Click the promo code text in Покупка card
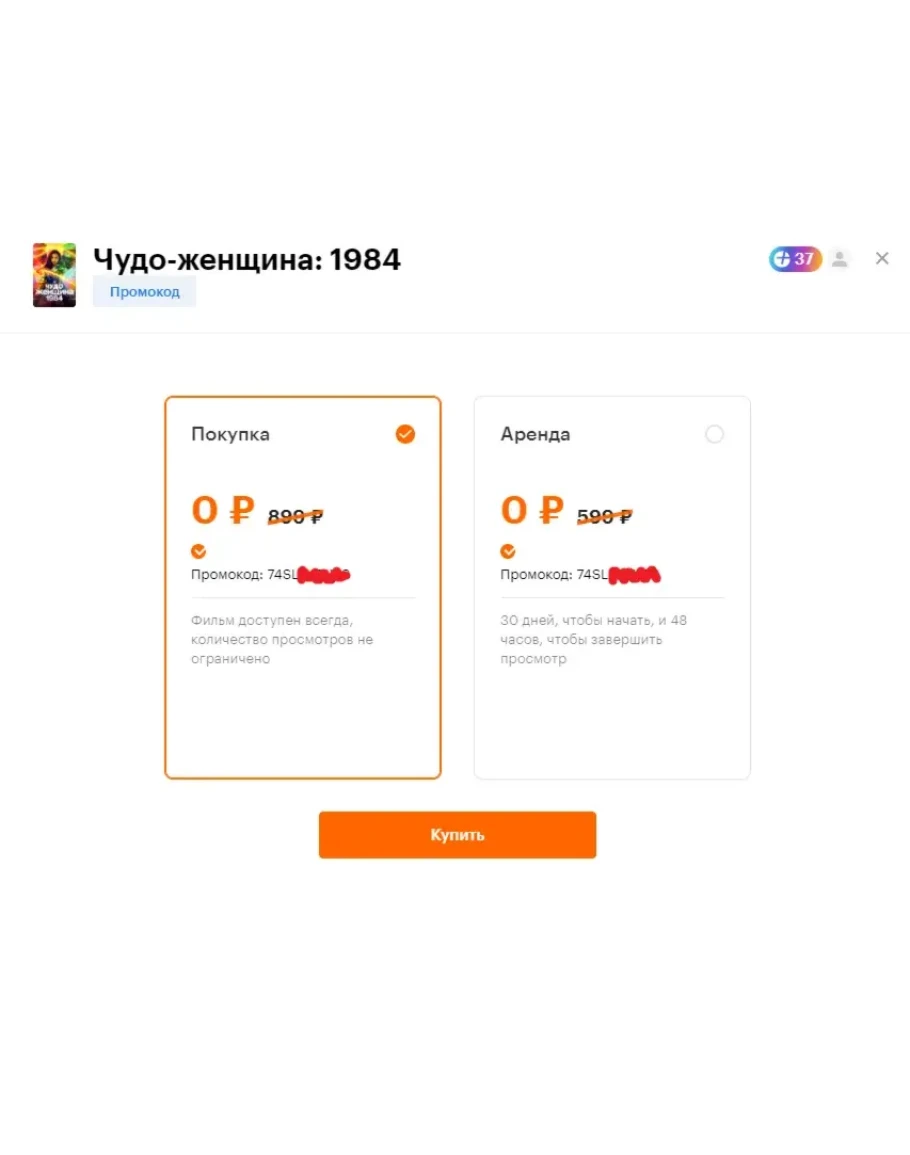 click(x=270, y=575)
